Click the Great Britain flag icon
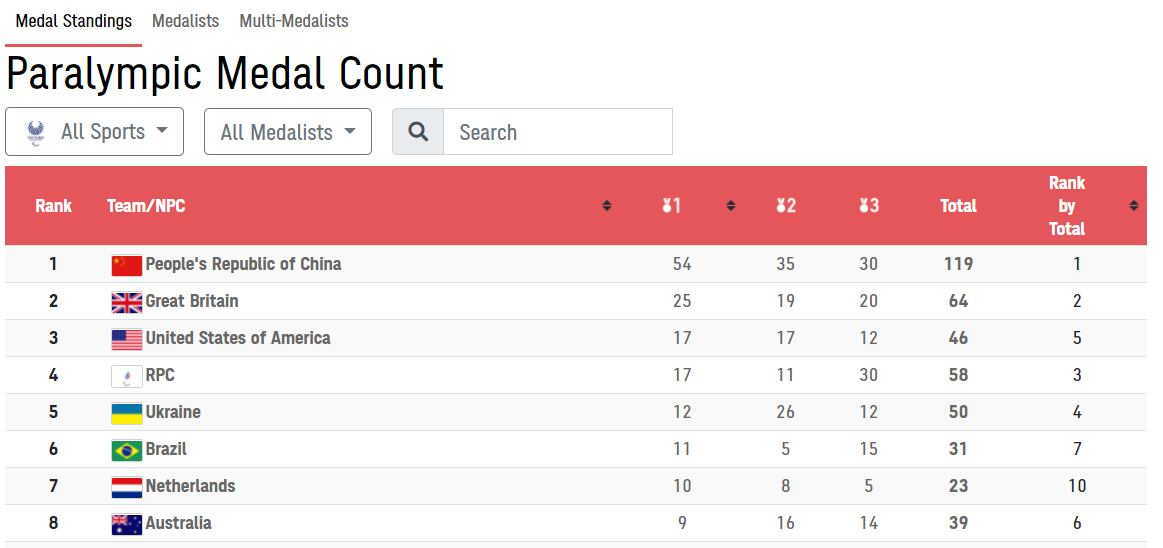The height and width of the screenshot is (548, 1163). click(x=127, y=302)
